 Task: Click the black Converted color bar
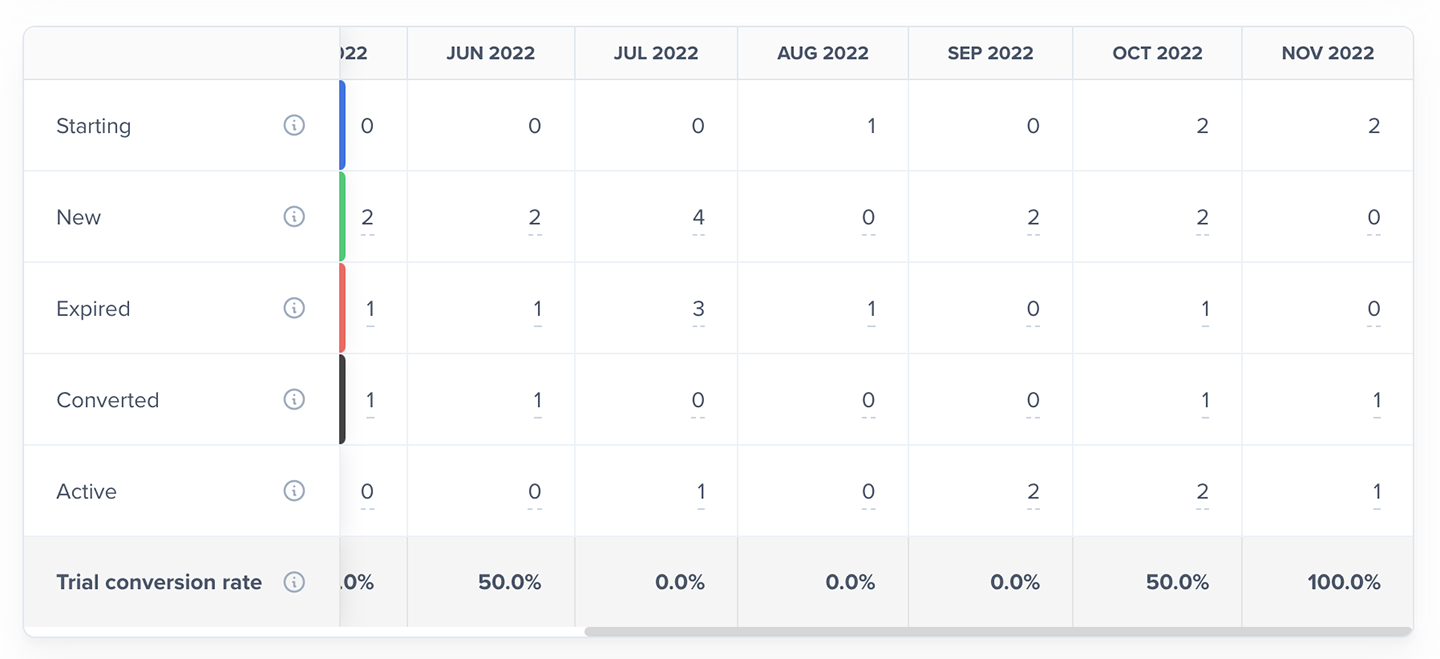pos(342,399)
